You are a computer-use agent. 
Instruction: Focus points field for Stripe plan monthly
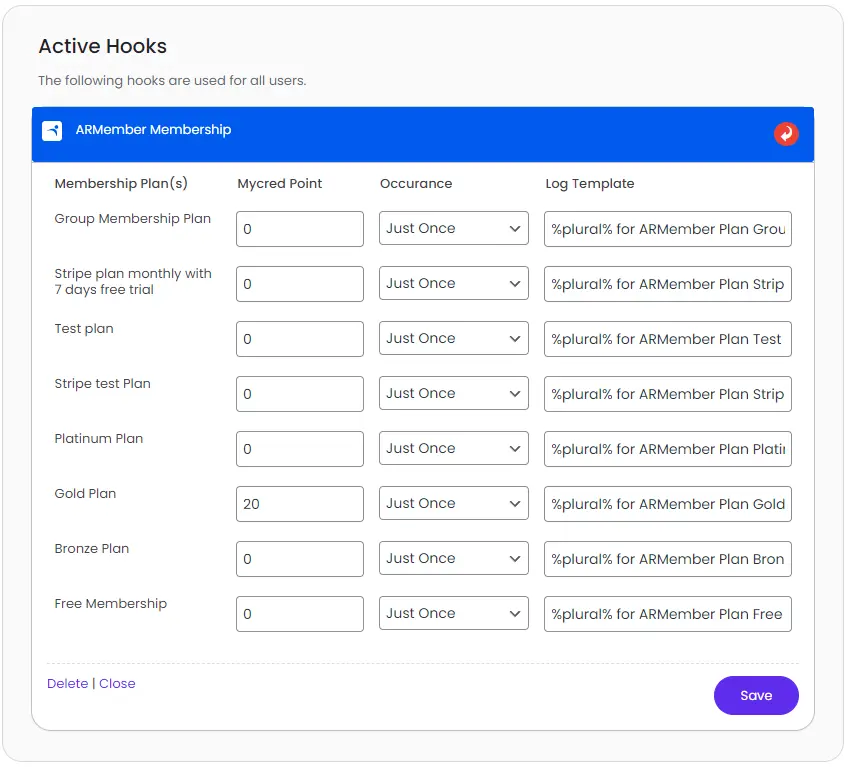click(300, 284)
